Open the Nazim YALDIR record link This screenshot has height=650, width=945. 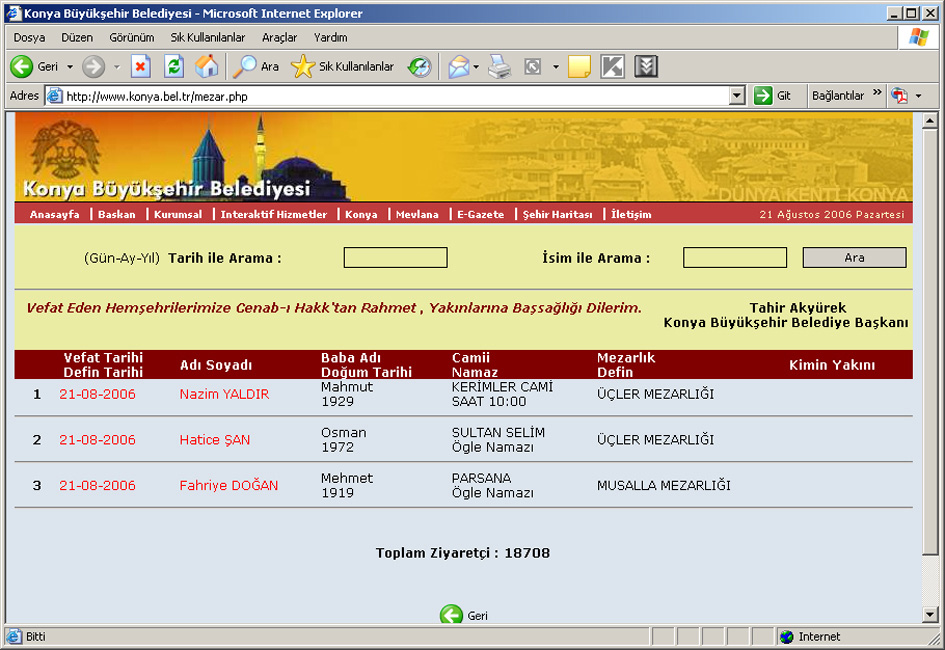(224, 394)
